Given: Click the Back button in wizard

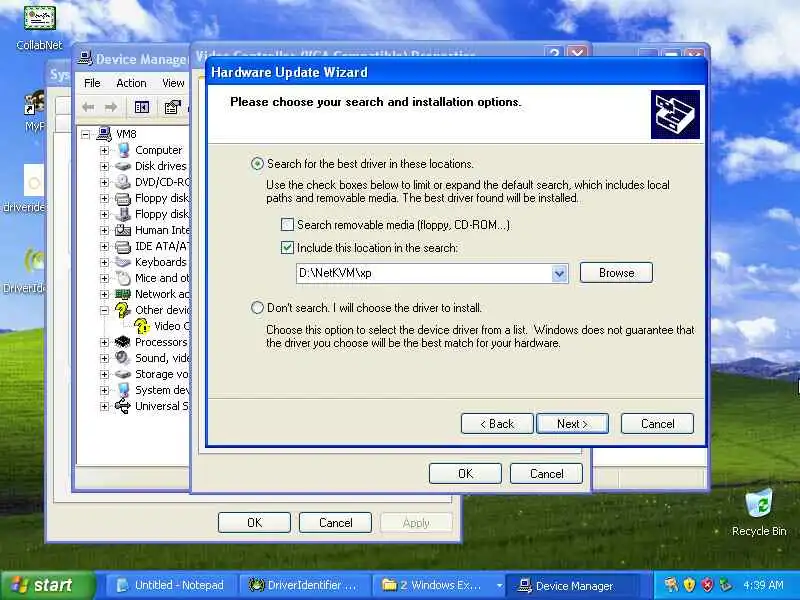Looking at the screenshot, I should (497, 423).
